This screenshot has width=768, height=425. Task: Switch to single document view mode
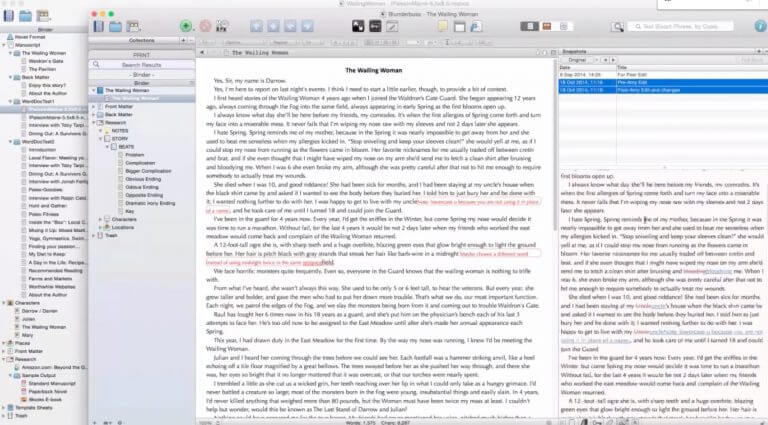(x=529, y=26)
